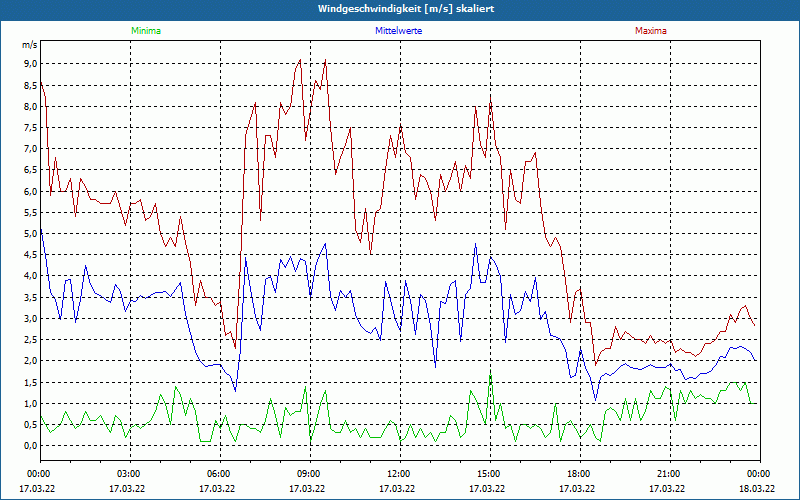Click the '21:00' time axis label
Image resolution: width=800 pixels, height=500 pixels.
[670, 474]
